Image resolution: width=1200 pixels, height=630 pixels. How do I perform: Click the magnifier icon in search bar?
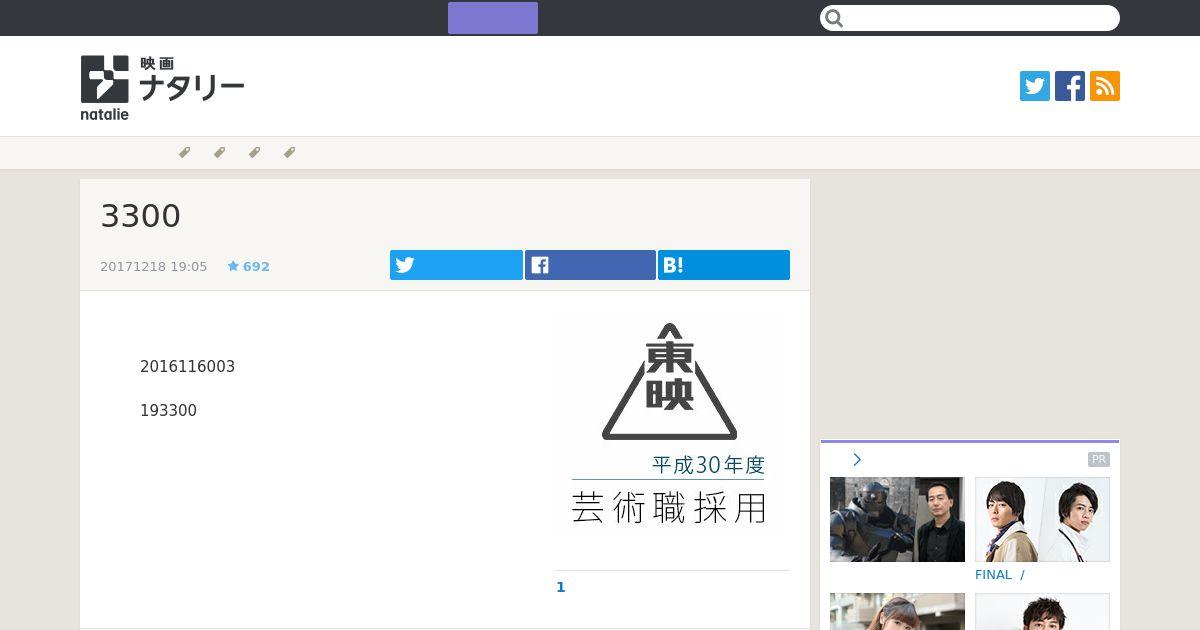coord(835,18)
